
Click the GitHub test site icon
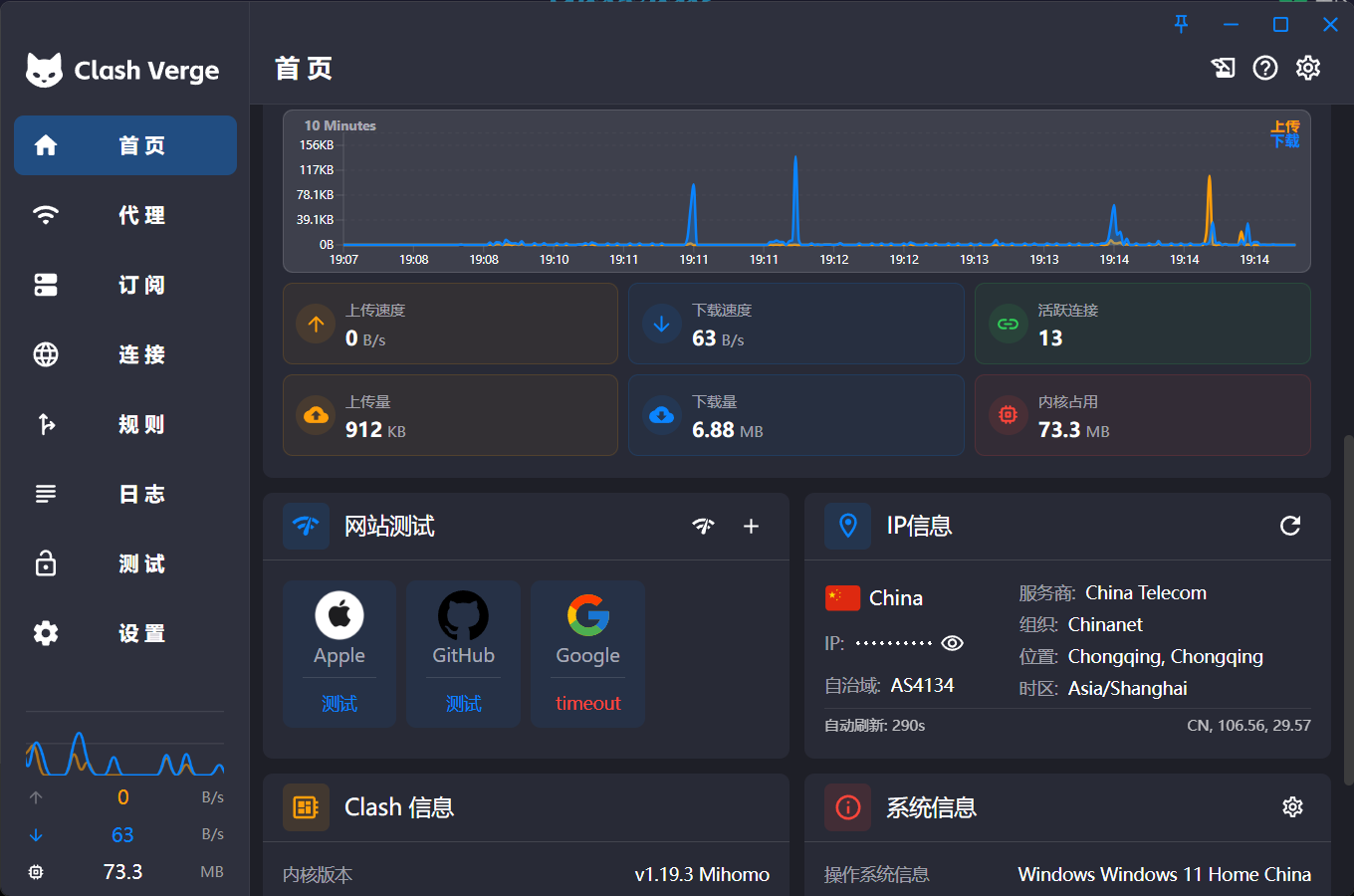[x=463, y=615]
